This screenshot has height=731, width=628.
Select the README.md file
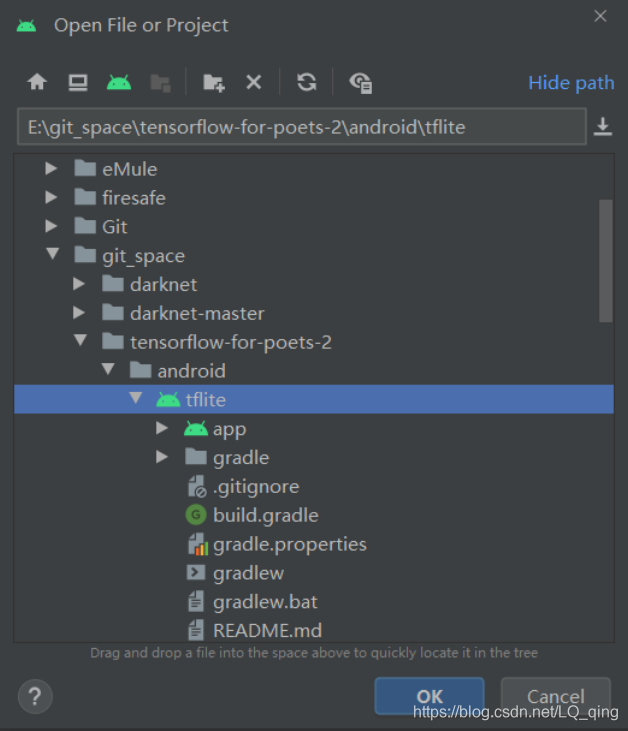pyautogui.click(x=314, y=630)
